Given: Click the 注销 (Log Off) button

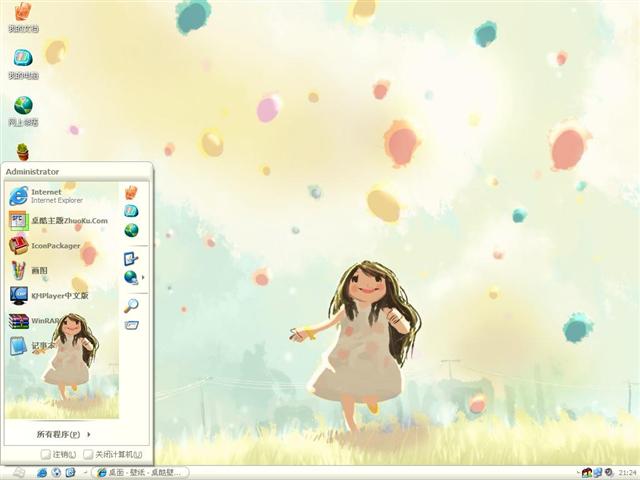Looking at the screenshot, I should coord(59,455).
